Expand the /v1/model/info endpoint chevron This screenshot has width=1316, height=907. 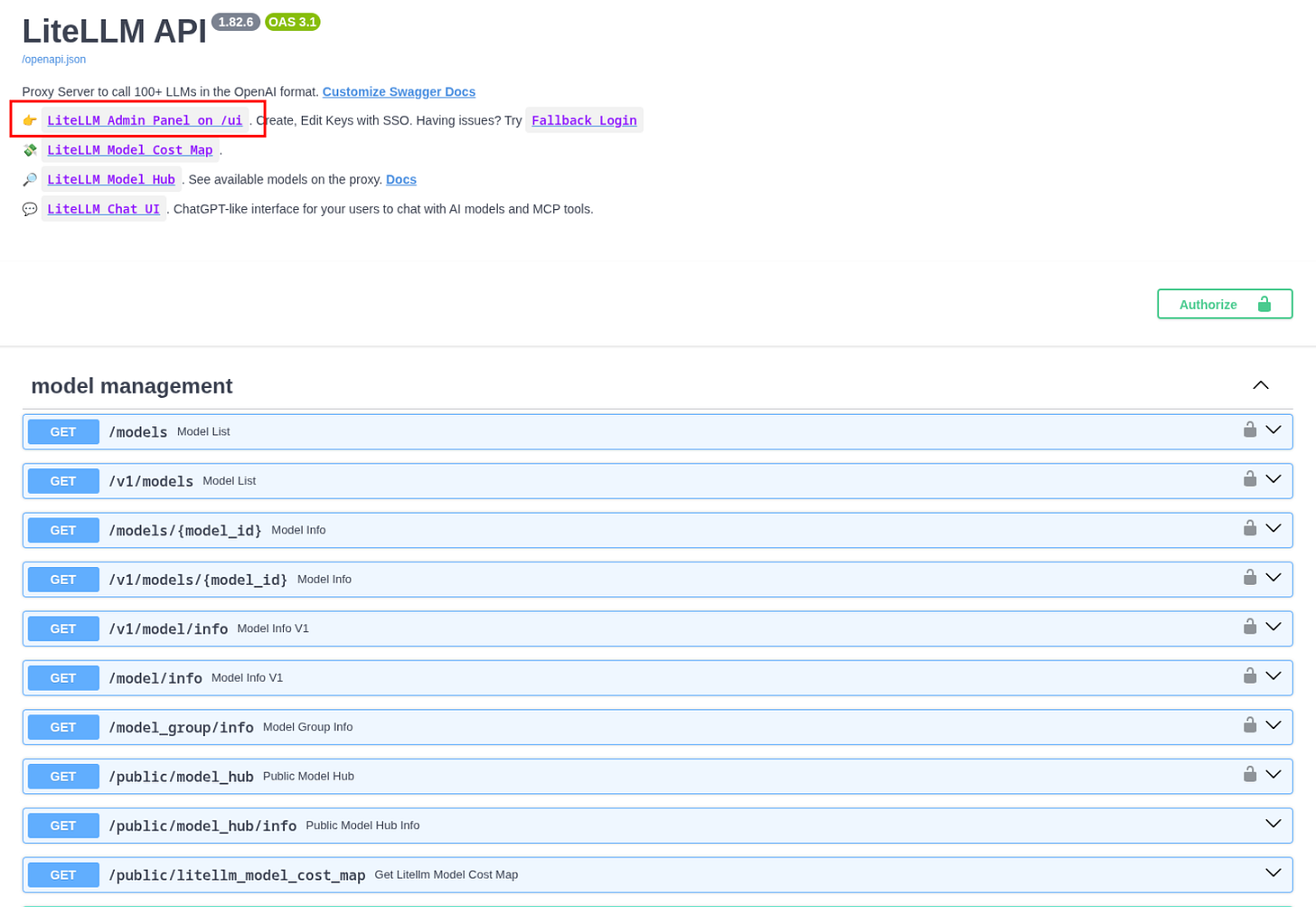[1274, 627]
